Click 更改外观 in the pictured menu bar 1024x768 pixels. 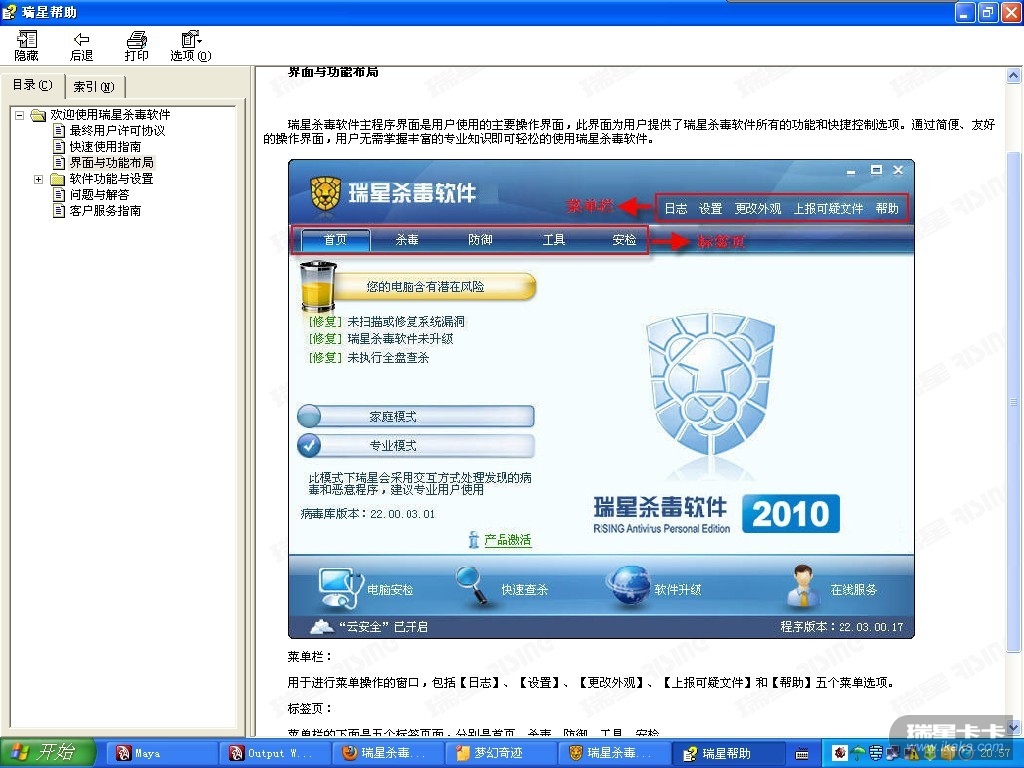pos(758,208)
